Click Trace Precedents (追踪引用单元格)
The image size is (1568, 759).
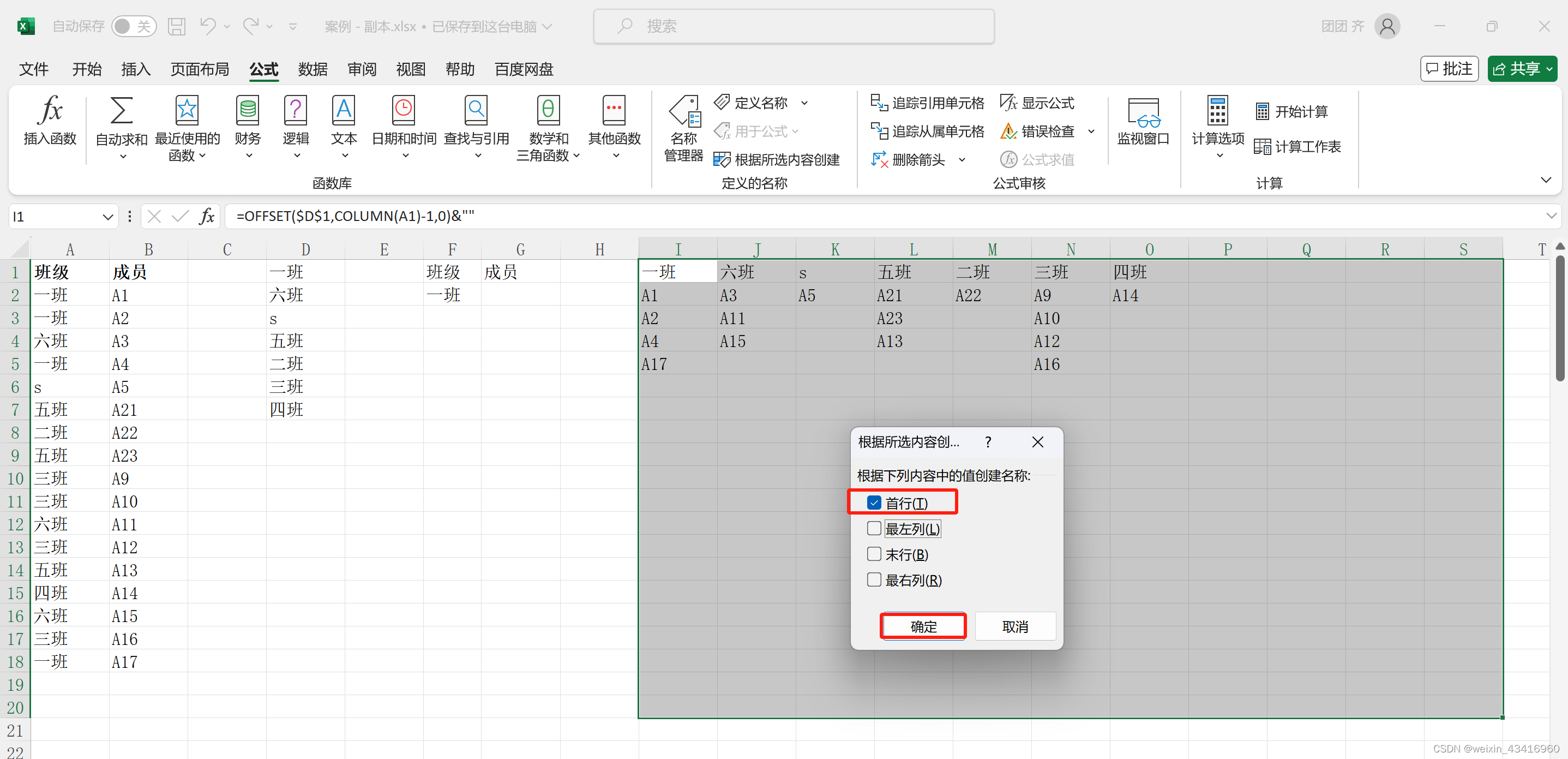tap(927, 103)
